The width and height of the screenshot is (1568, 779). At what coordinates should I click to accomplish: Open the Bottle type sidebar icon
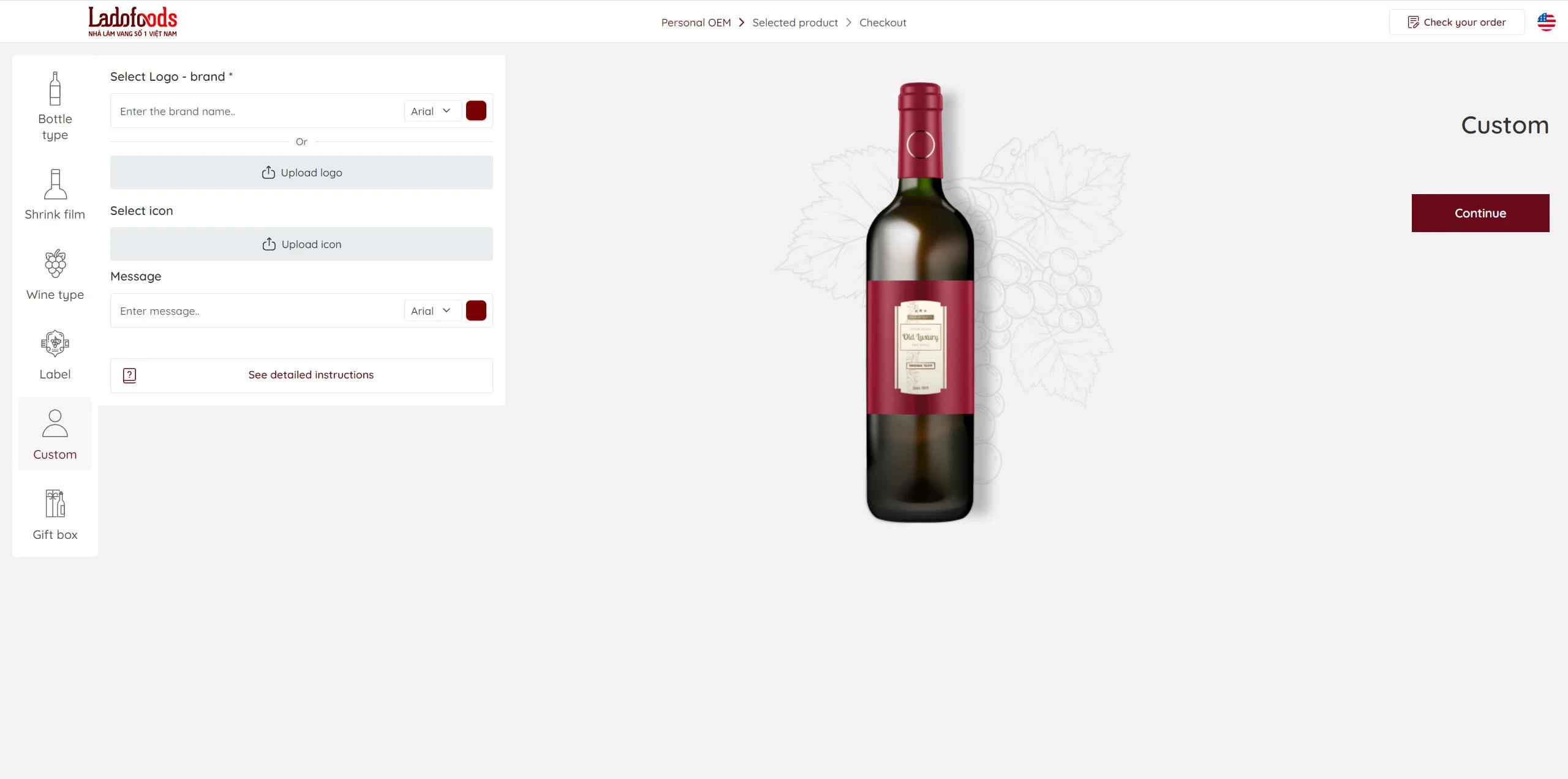pos(55,89)
